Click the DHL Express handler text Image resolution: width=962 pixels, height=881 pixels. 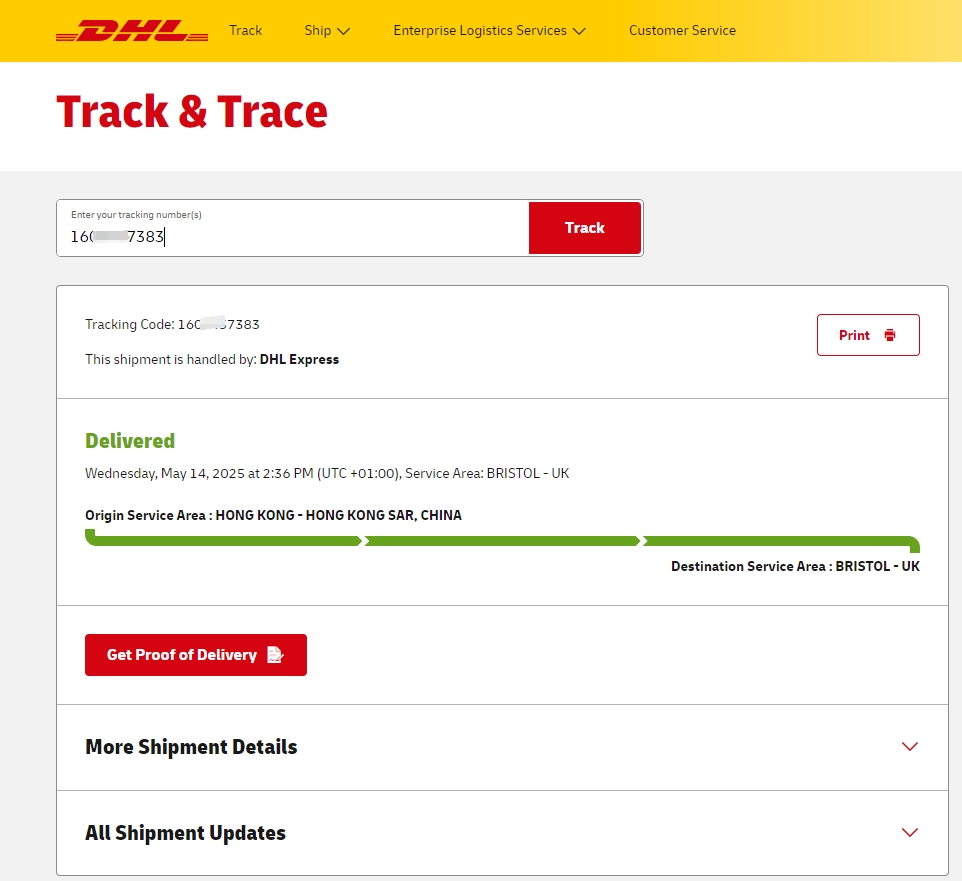[x=299, y=359]
